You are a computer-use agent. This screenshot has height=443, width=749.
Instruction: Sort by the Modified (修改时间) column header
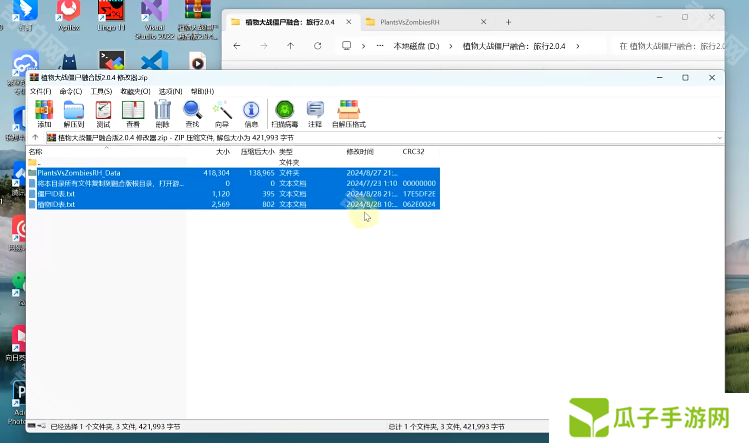click(x=360, y=151)
